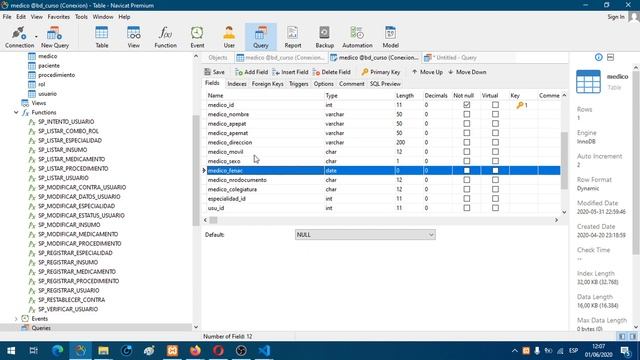Select the Query toolbar icon
Screen dimensions: 640x360
(x=260, y=37)
